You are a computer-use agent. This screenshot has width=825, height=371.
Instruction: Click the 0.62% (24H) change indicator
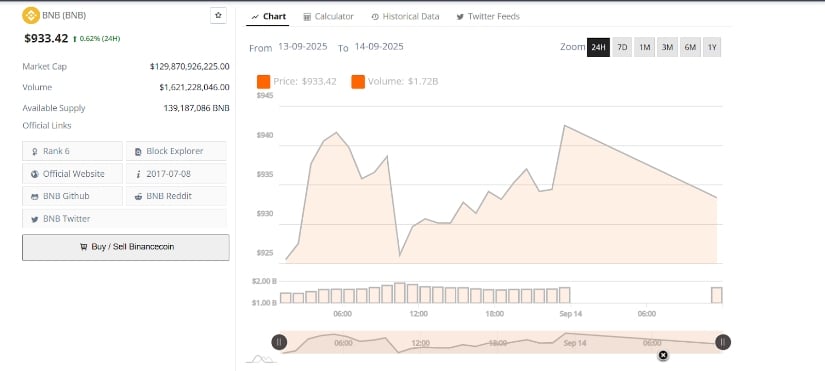coord(96,38)
